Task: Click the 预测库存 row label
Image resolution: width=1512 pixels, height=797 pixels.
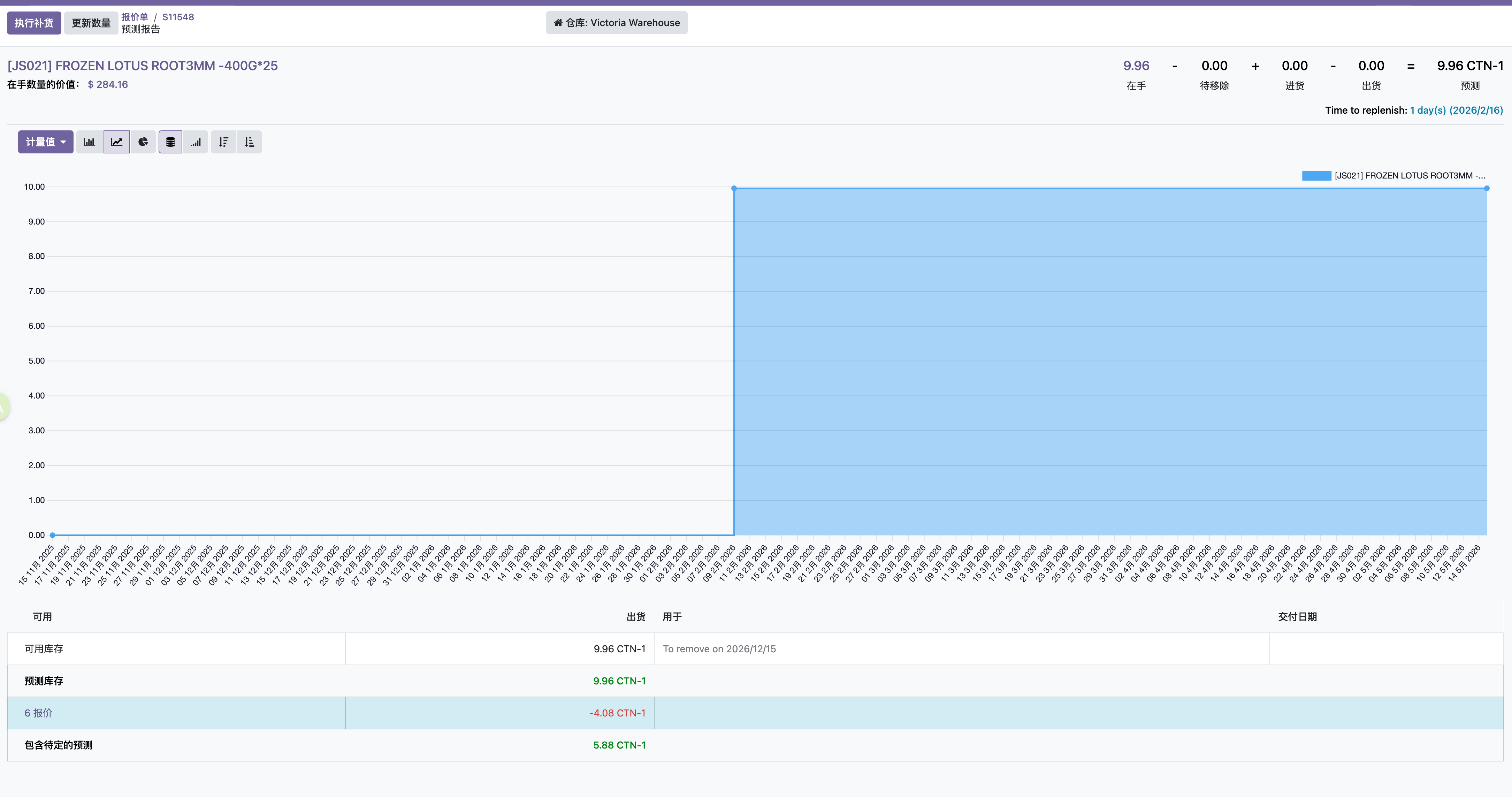Action: coord(44,681)
